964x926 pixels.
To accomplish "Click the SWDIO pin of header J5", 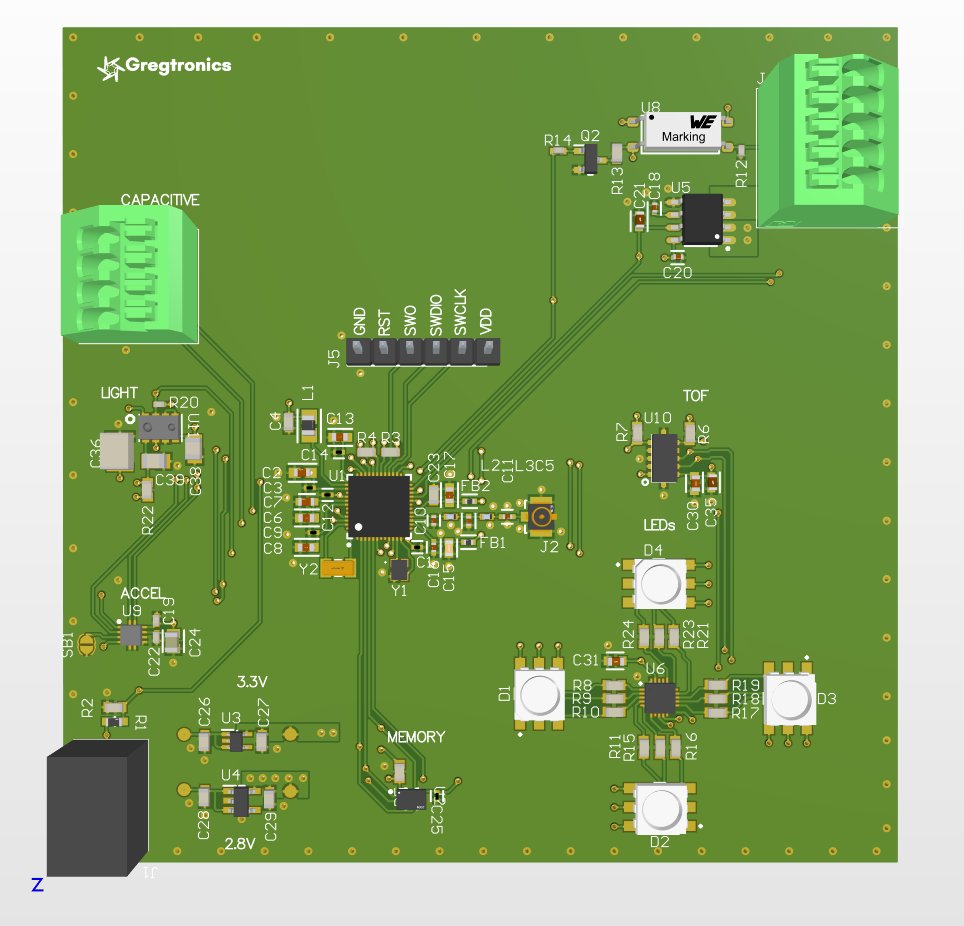I will pyautogui.click(x=436, y=352).
